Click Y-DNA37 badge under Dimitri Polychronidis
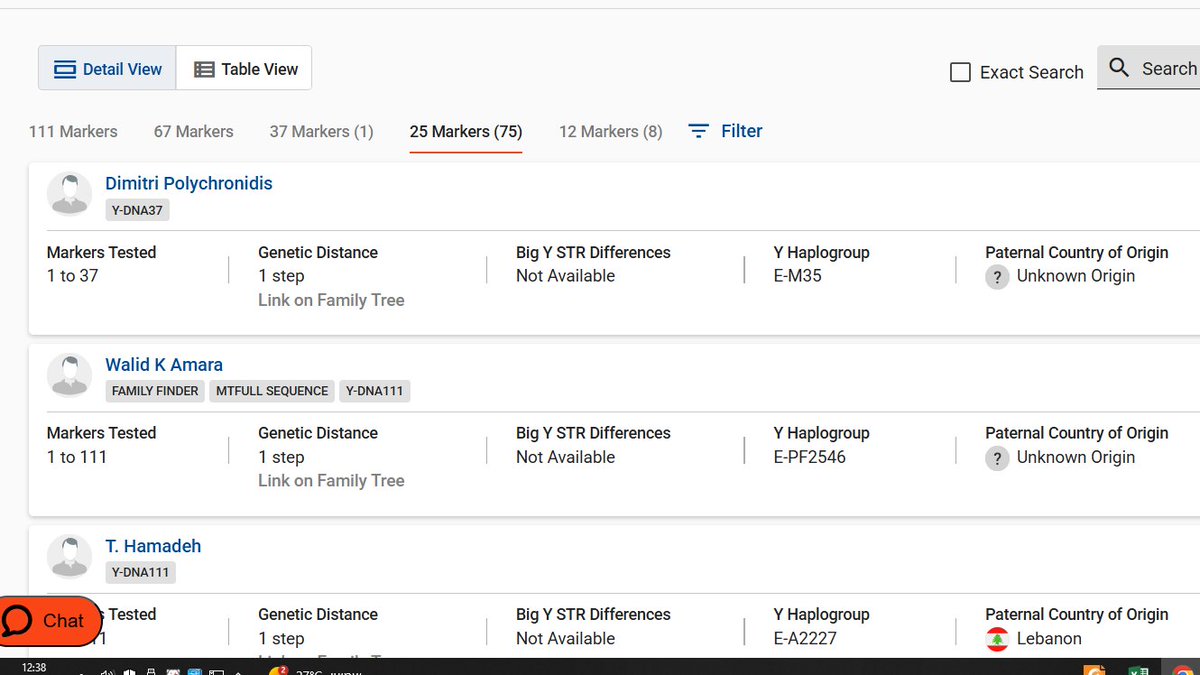The height and width of the screenshot is (675, 1200). pyautogui.click(x=137, y=210)
